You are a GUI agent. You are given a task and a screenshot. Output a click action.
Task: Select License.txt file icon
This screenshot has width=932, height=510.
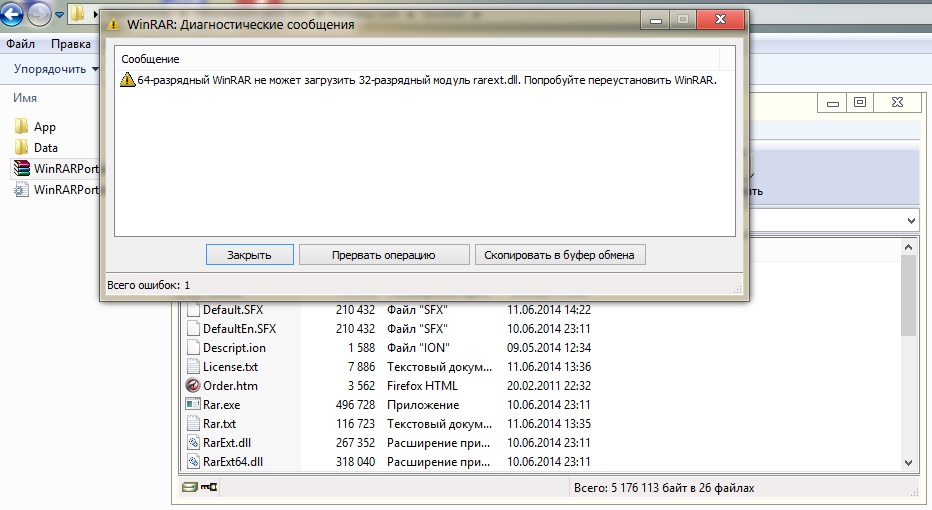pos(193,366)
